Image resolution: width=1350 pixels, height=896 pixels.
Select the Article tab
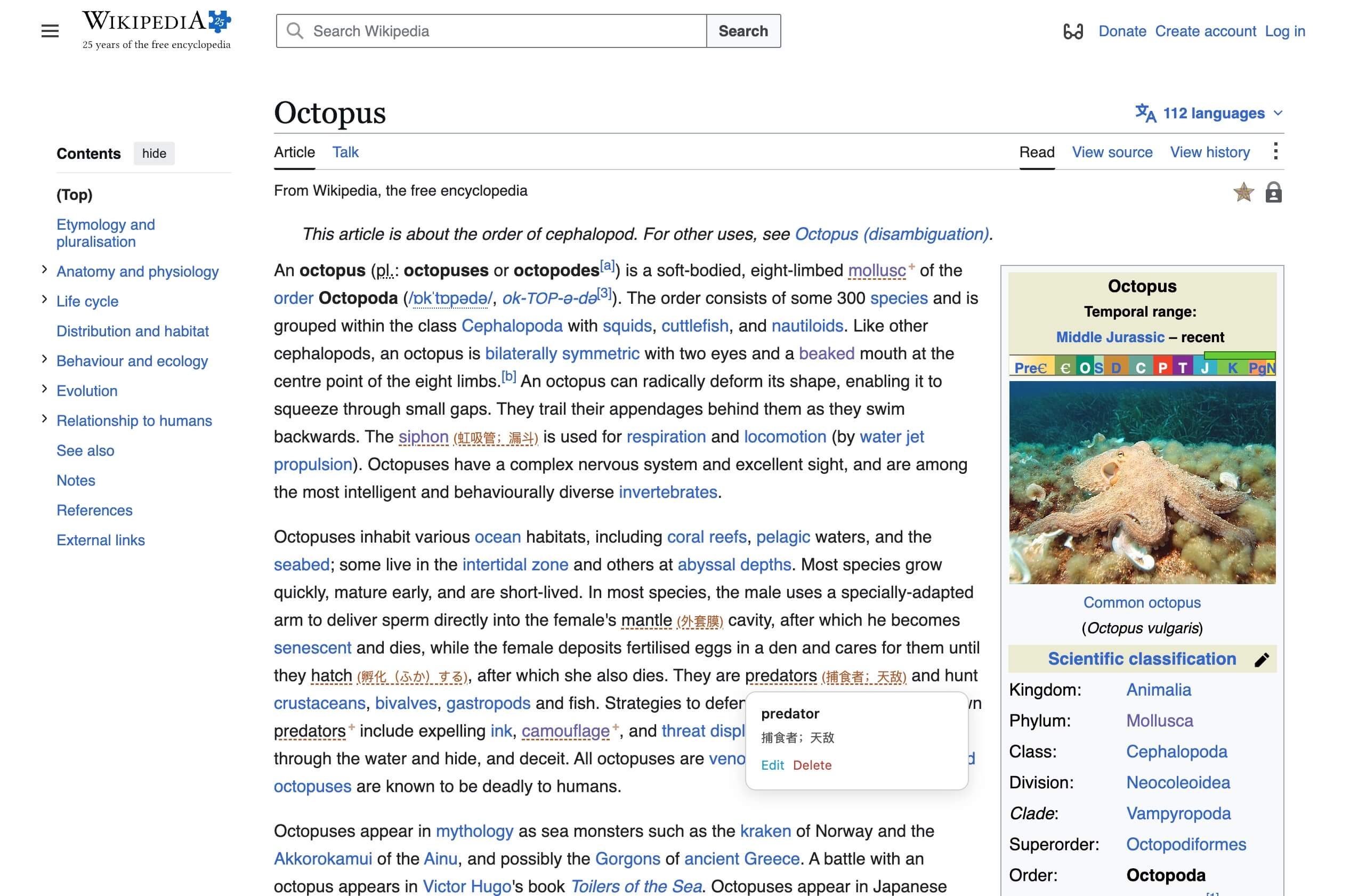click(294, 152)
